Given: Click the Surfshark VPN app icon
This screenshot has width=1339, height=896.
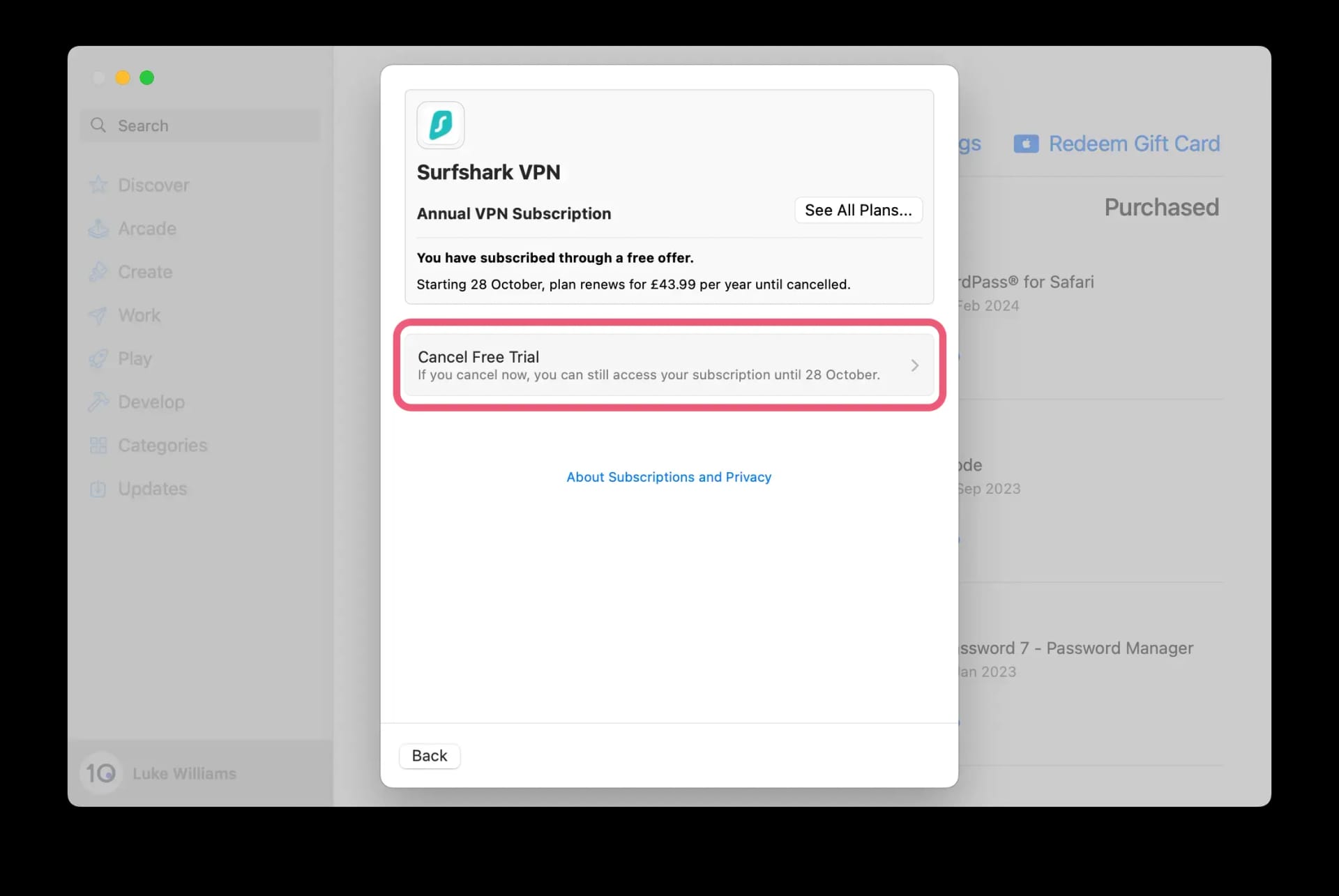Looking at the screenshot, I should [440, 124].
